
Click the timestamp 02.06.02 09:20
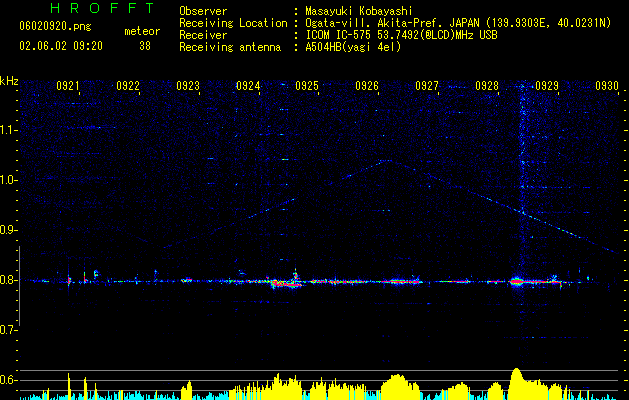tap(61, 46)
